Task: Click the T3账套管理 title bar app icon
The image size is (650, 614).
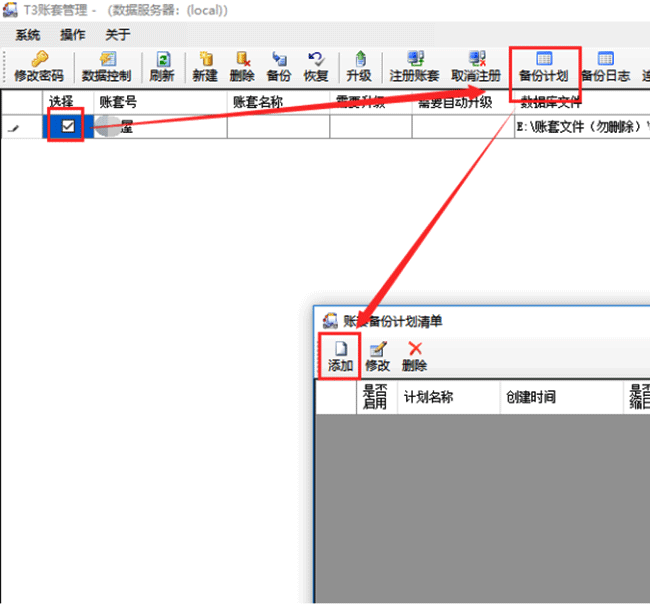Action: [10, 10]
